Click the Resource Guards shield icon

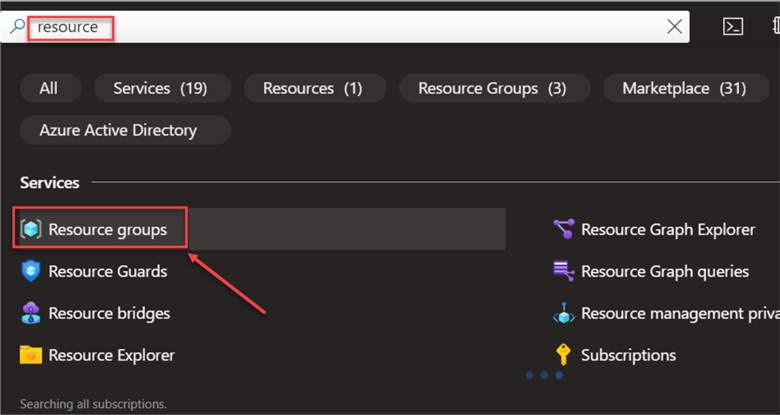pos(31,271)
